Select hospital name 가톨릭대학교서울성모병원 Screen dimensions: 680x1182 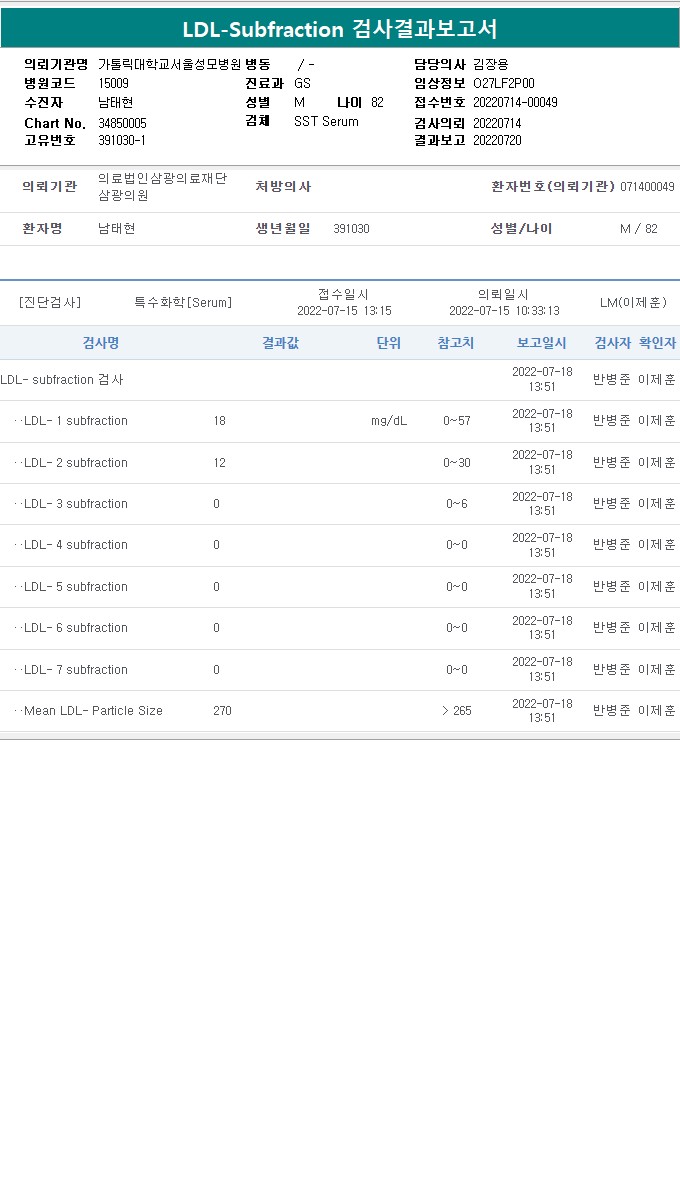click(170, 64)
